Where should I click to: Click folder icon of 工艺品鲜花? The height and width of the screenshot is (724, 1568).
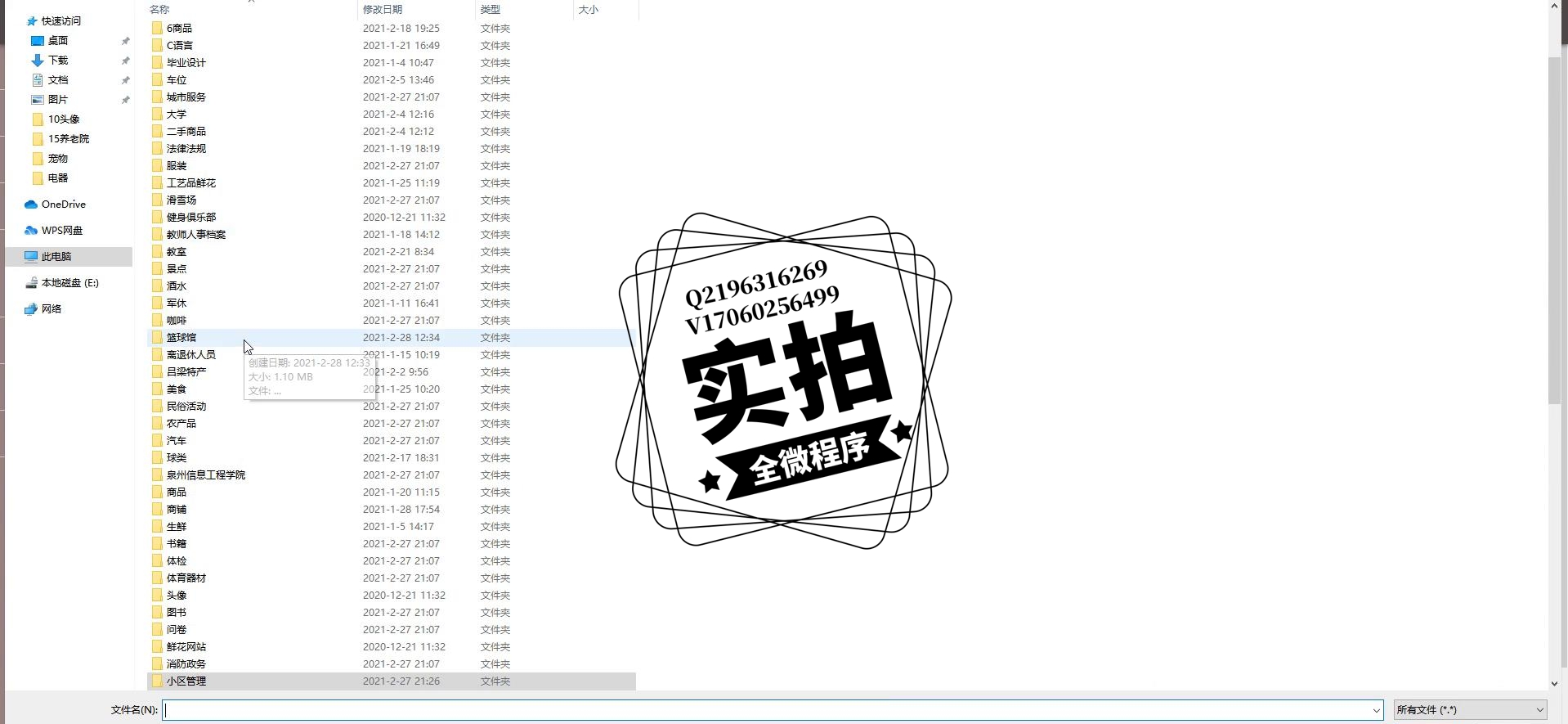coord(157,182)
